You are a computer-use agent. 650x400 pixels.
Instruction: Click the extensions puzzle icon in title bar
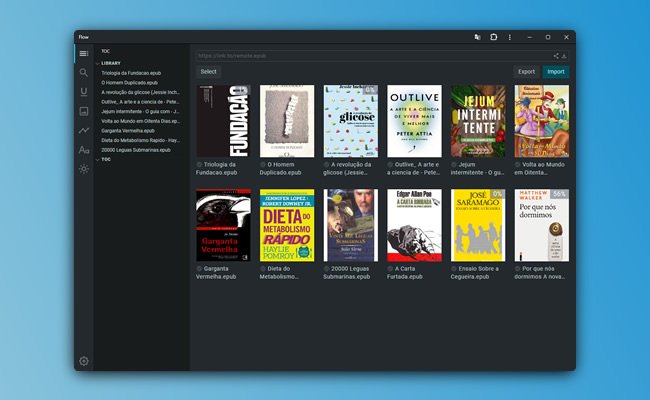(x=493, y=37)
